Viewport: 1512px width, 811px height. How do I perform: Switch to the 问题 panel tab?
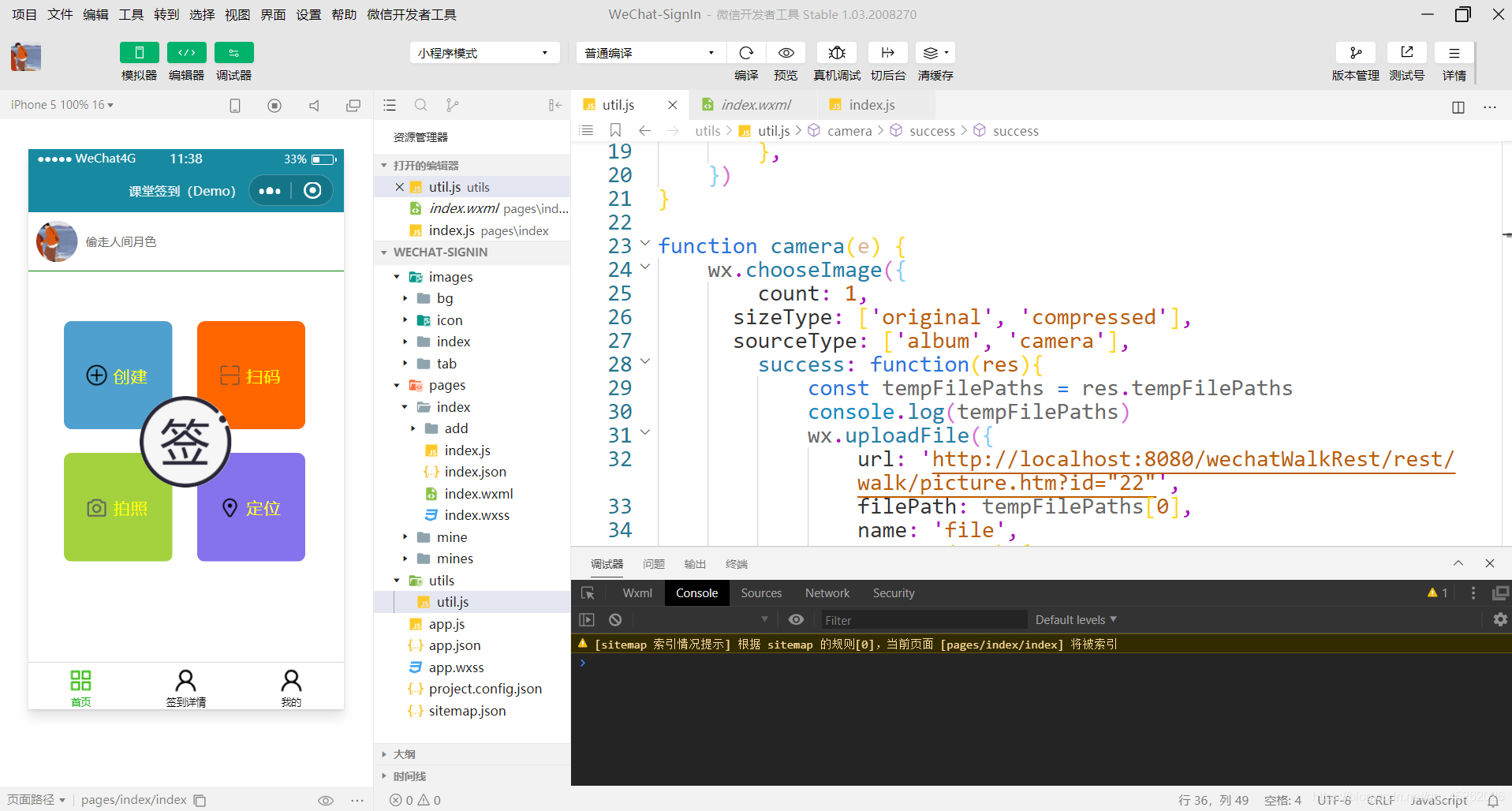tap(654, 564)
